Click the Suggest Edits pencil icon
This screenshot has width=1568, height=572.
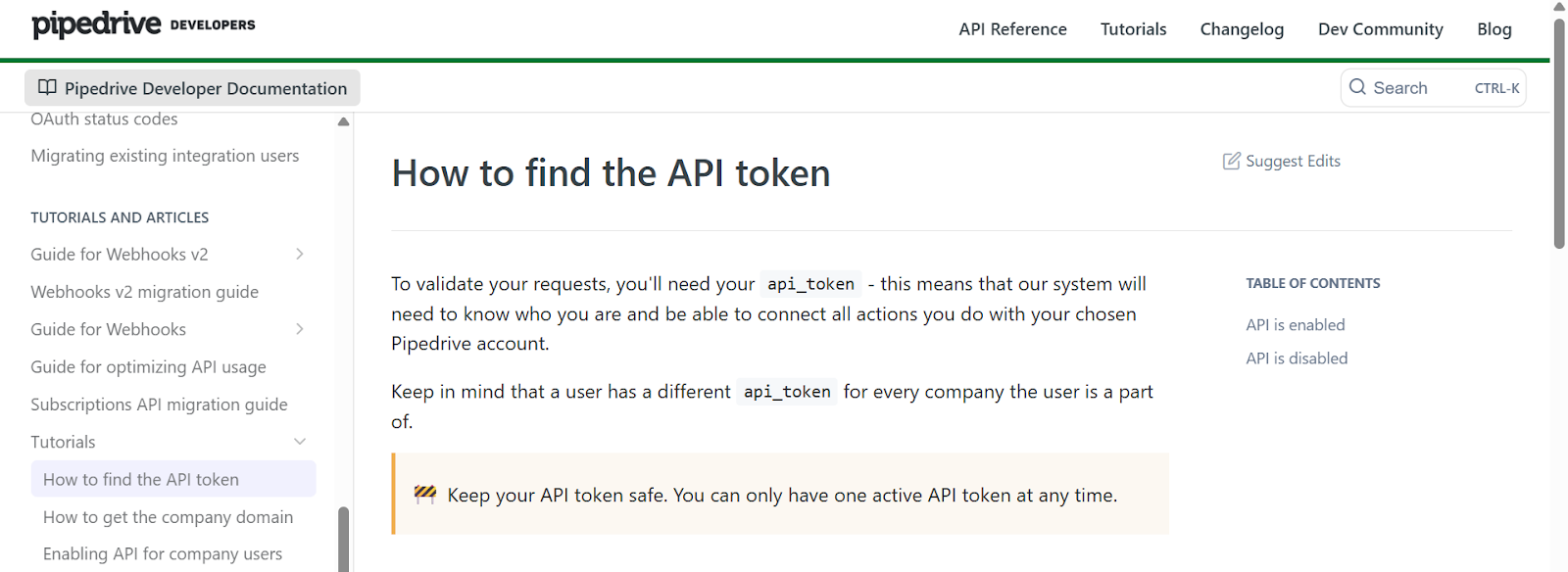pos(1231,162)
